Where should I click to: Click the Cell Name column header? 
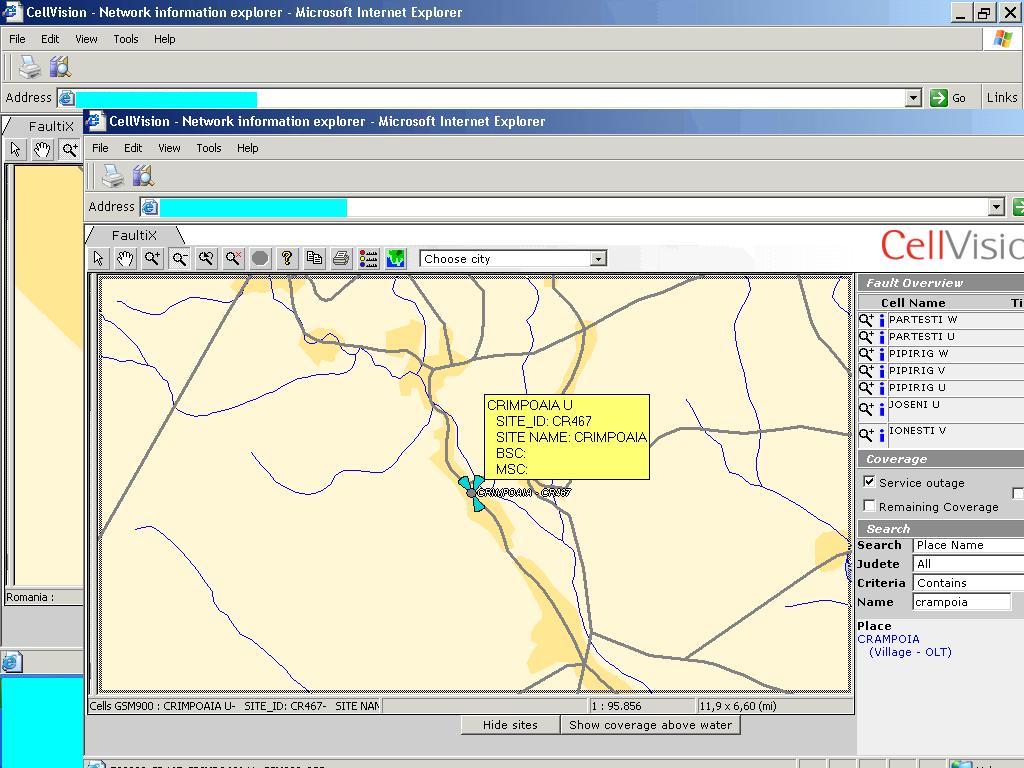[913, 302]
